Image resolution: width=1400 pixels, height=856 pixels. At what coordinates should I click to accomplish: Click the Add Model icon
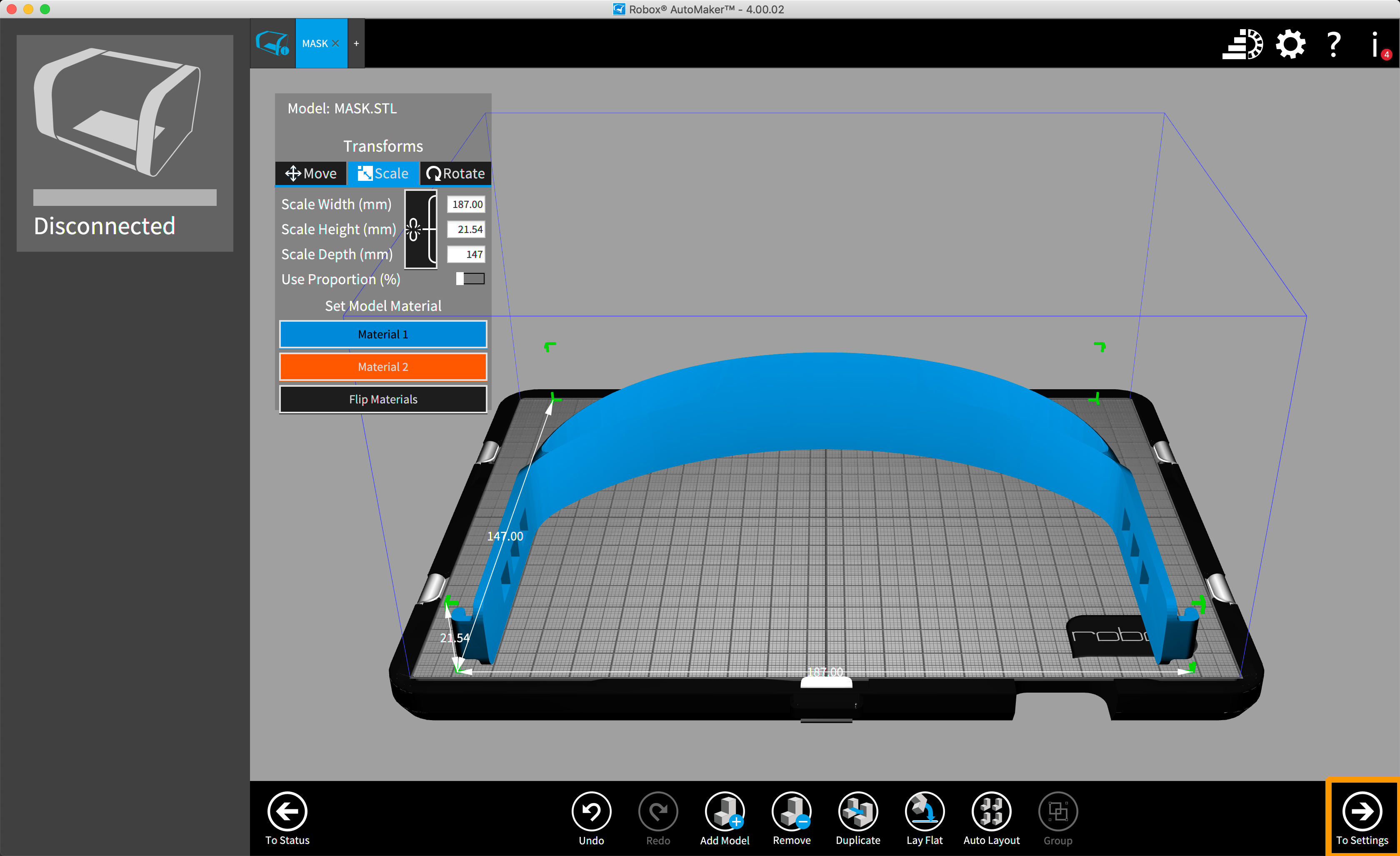click(x=725, y=812)
